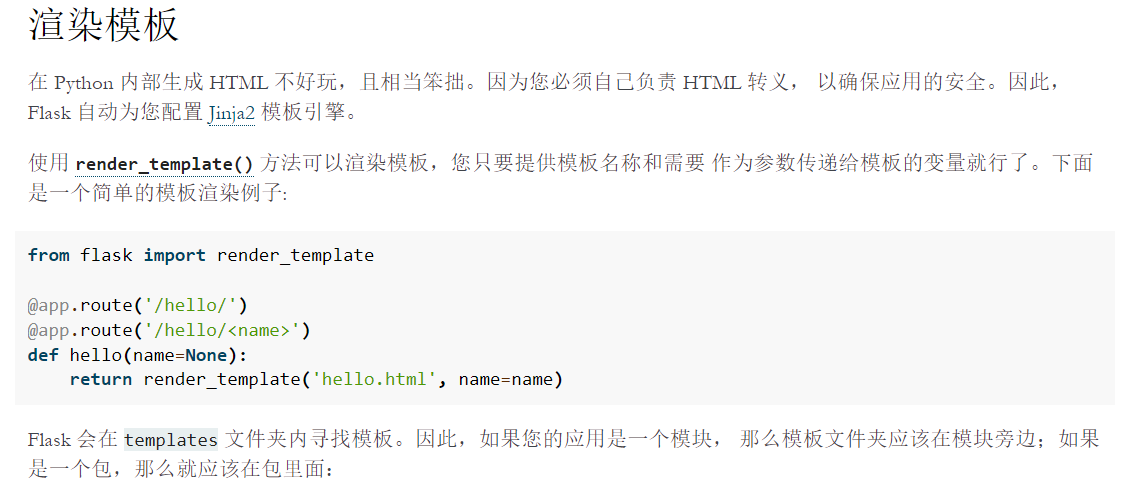Viewport: 1131px width, 490px height.
Task: Click 'Flask' before 自动为您配置
Action: 49,114
